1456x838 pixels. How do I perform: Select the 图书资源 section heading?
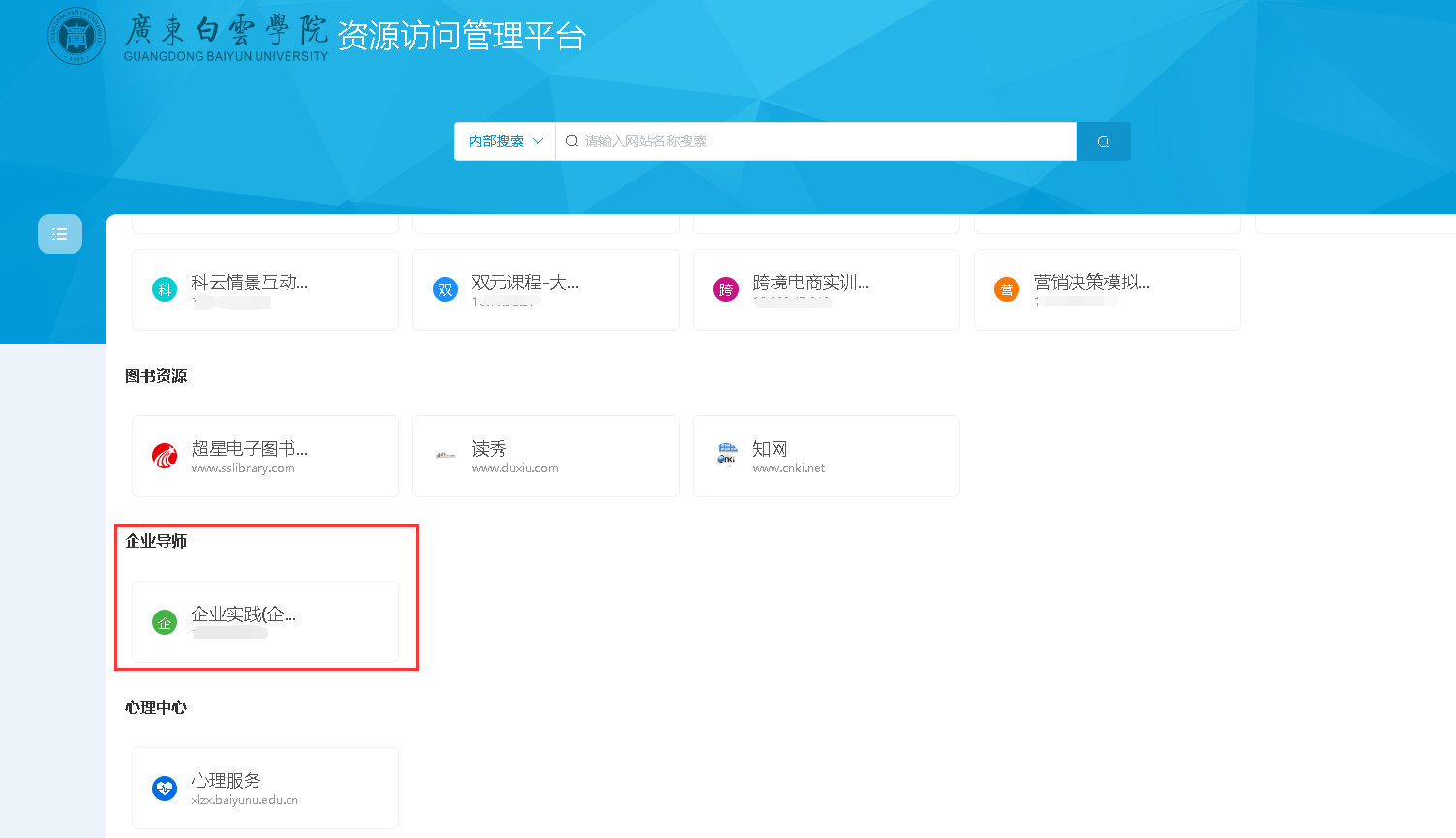coord(156,375)
